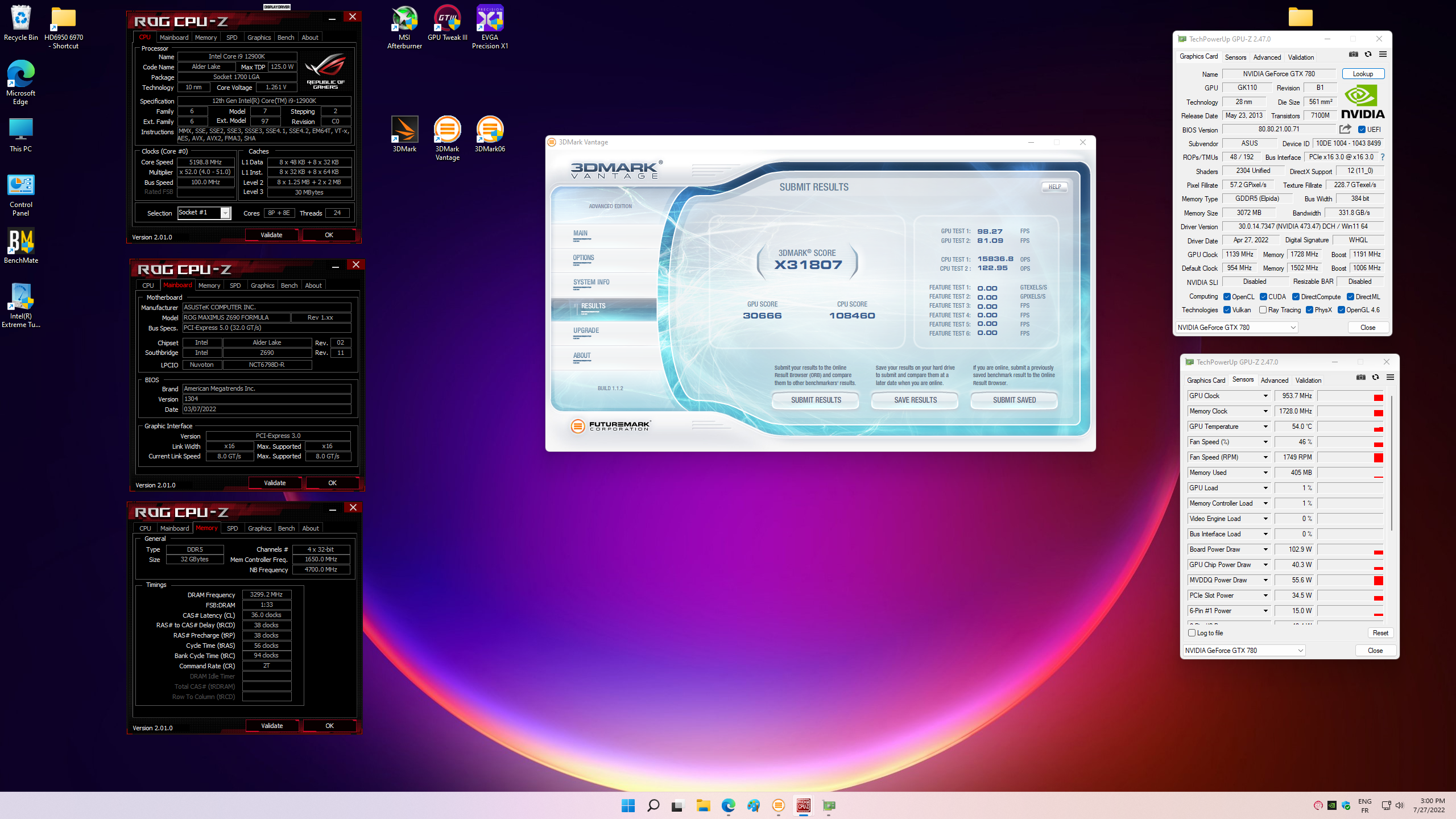1456x819 pixels.
Task: Expand the Fan Speed (RPM) sensor dropdown
Action: pos(1265,457)
